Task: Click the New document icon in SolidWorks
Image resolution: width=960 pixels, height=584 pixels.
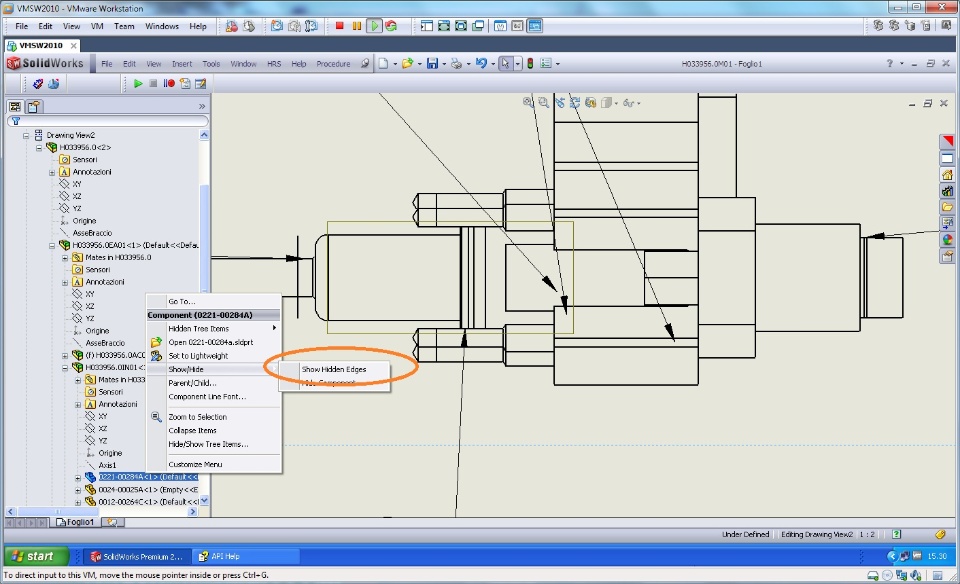Action: click(x=383, y=63)
